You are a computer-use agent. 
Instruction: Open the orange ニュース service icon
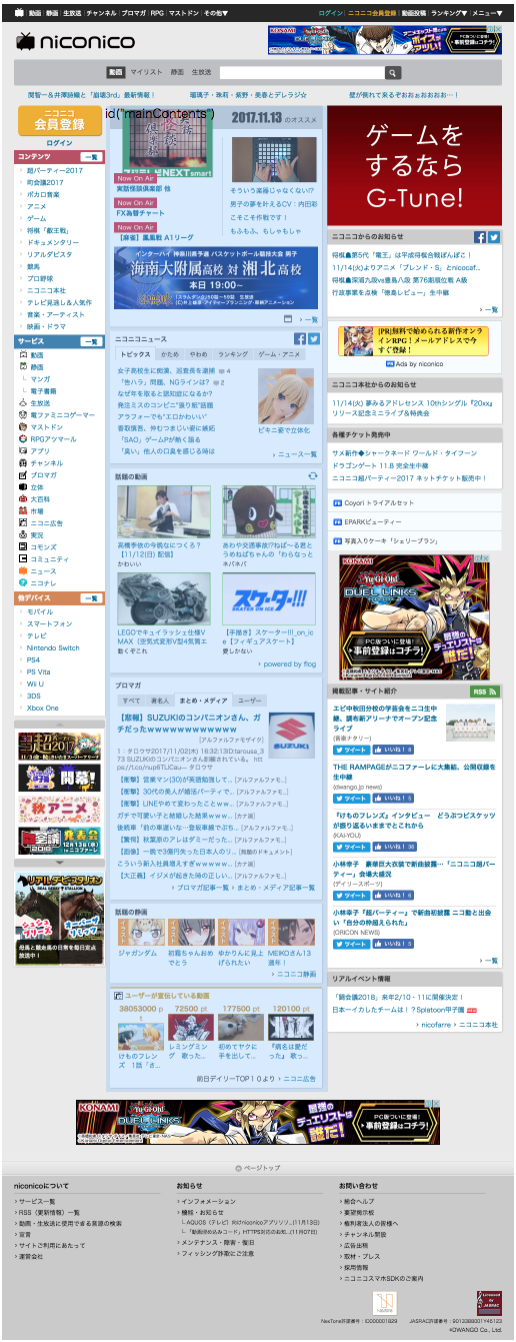click(21, 571)
